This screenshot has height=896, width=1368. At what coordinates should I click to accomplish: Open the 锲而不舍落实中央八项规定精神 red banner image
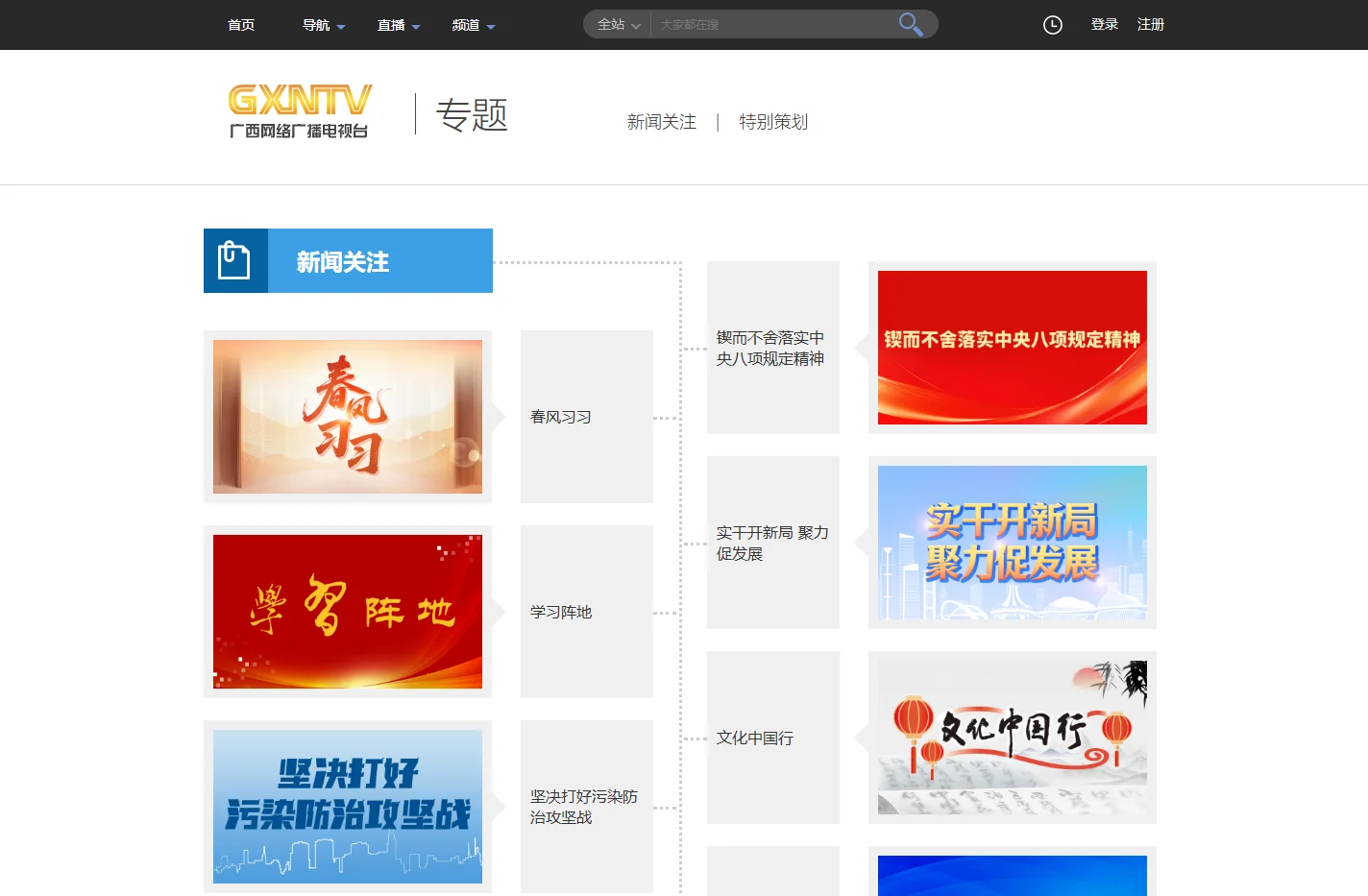click(1013, 348)
